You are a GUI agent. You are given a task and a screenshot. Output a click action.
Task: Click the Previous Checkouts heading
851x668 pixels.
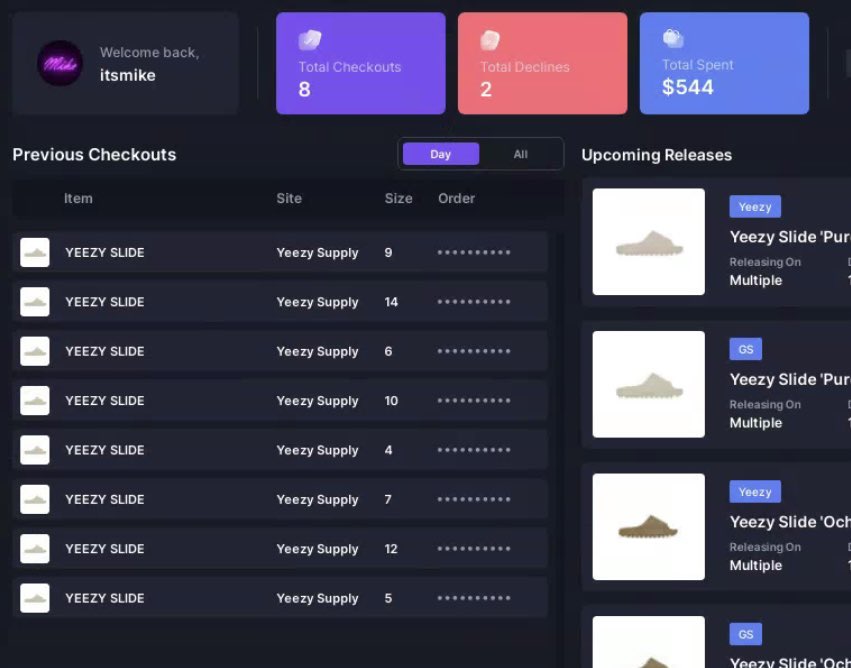94,155
